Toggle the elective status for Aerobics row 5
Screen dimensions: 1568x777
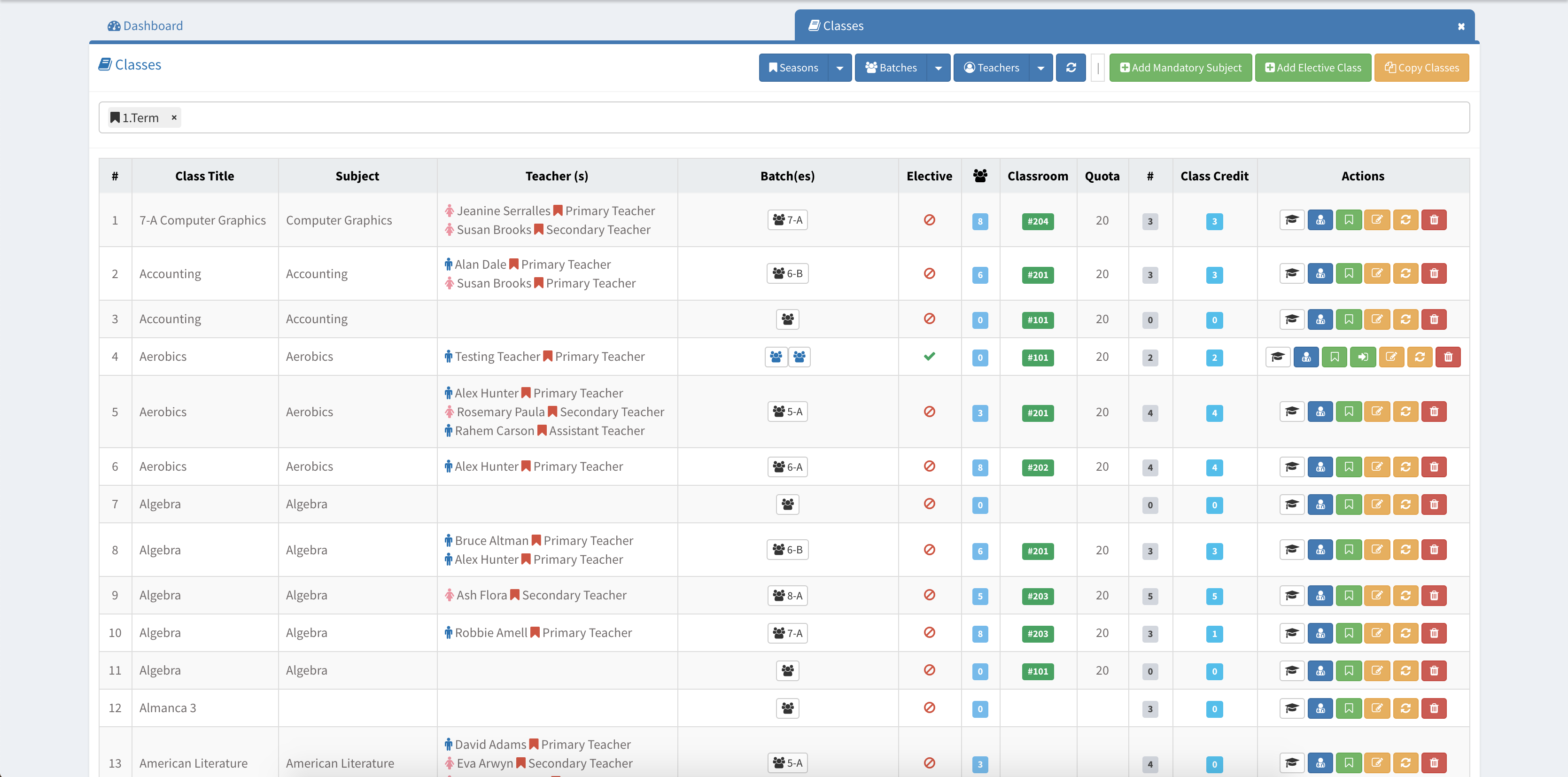(x=930, y=412)
